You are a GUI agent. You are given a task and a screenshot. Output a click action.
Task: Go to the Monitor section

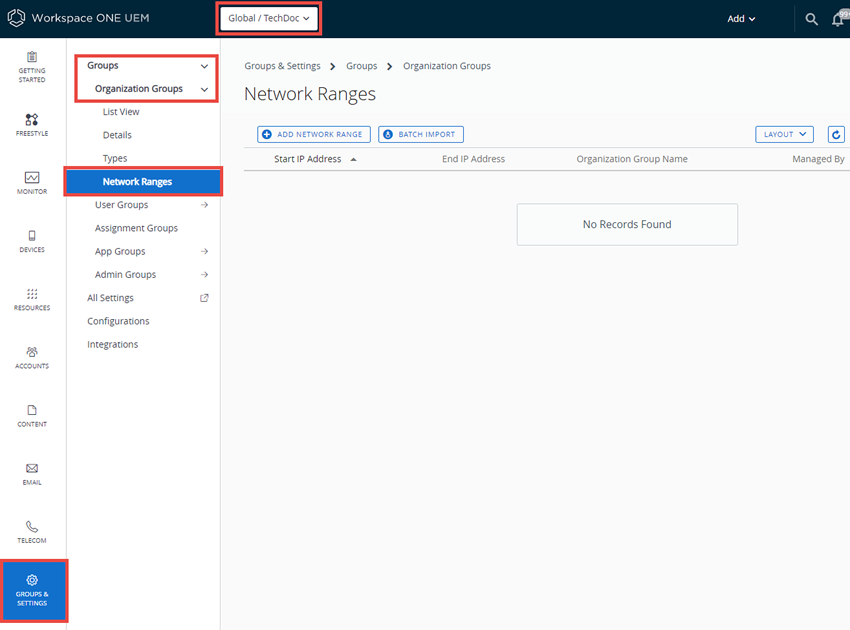(x=32, y=183)
